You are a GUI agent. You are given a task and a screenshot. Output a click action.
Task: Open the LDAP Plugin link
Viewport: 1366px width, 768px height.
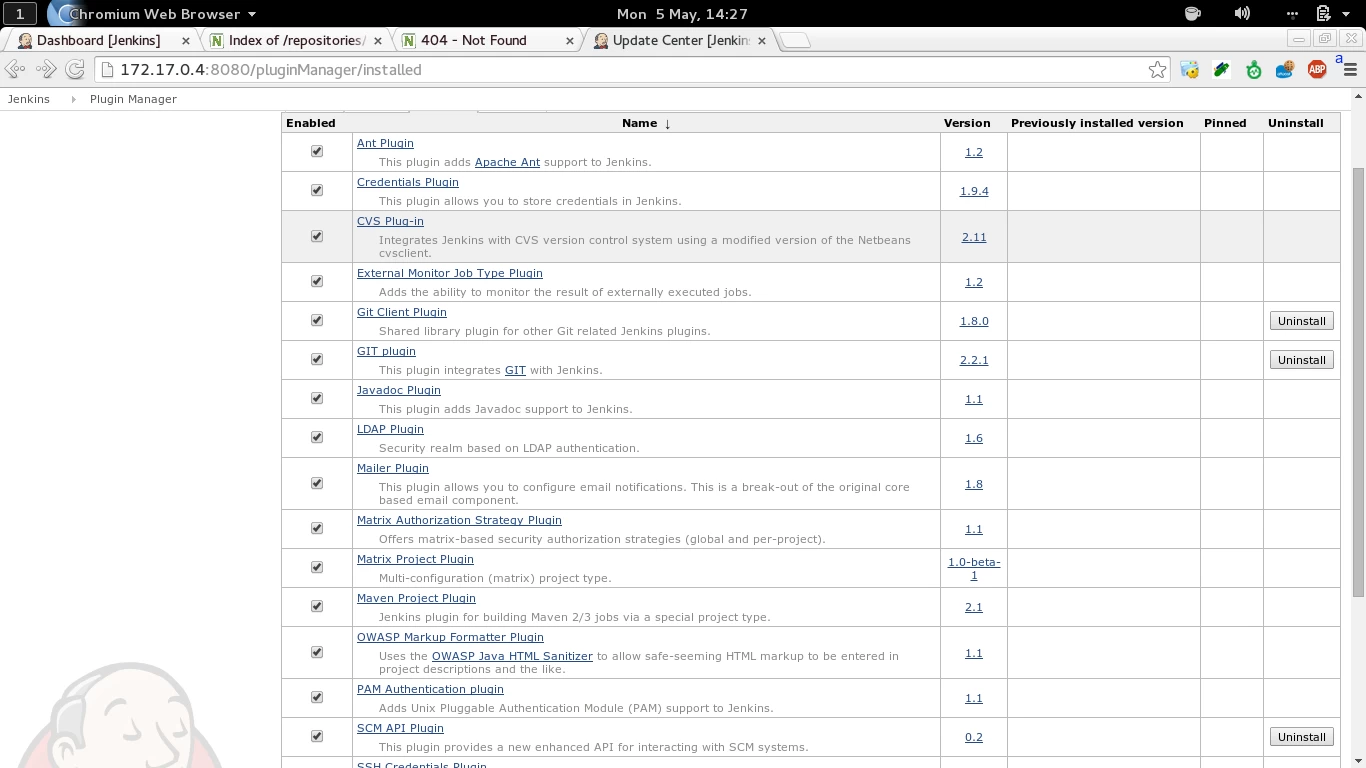tap(390, 429)
